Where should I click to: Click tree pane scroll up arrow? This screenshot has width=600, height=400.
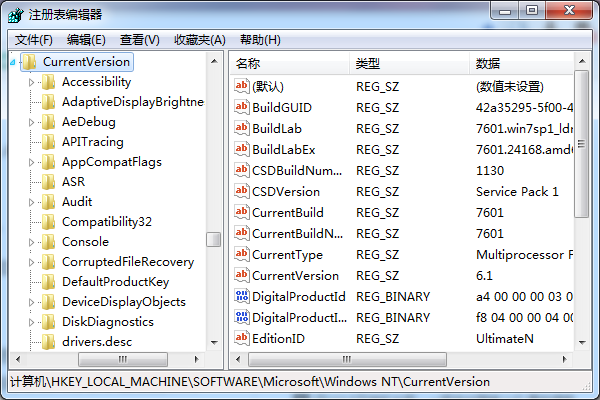pos(214,61)
